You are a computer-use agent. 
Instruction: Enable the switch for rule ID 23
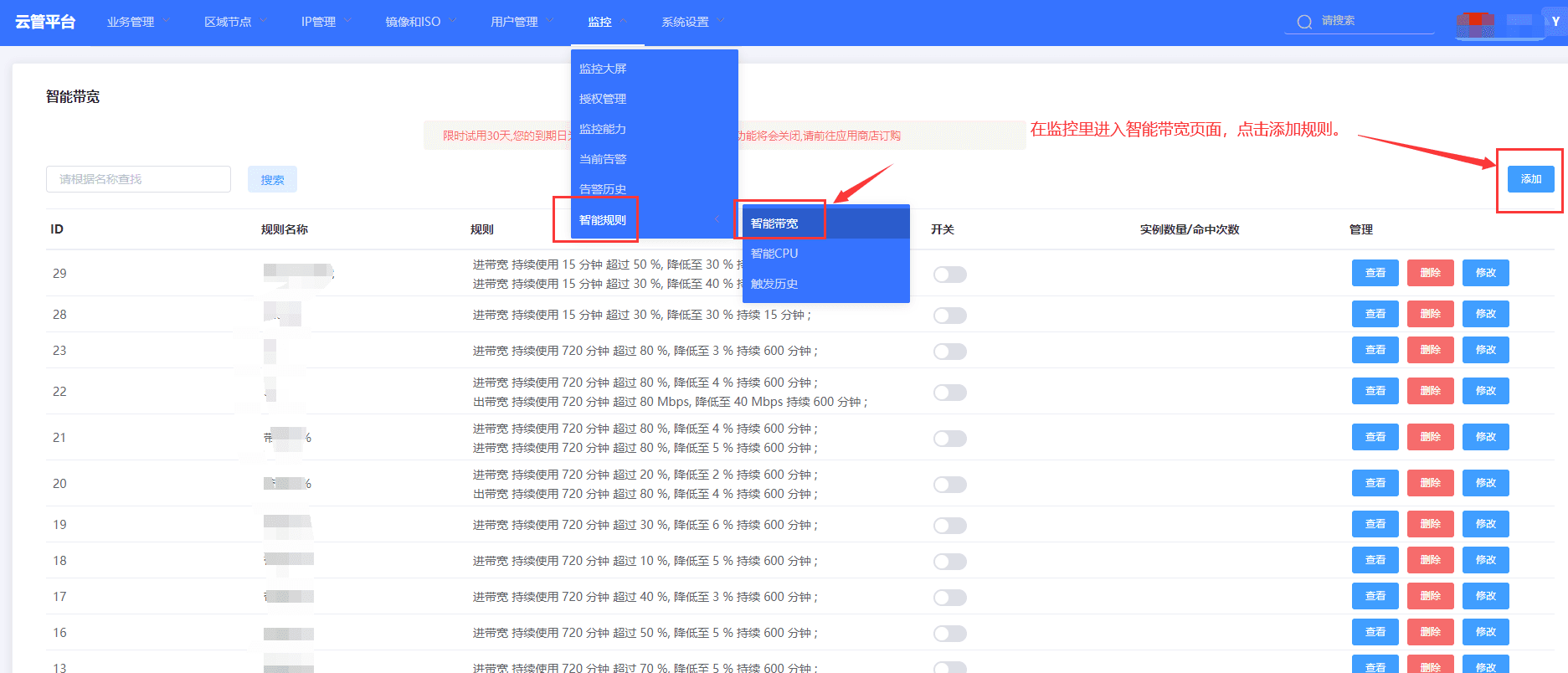pos(950,352)
